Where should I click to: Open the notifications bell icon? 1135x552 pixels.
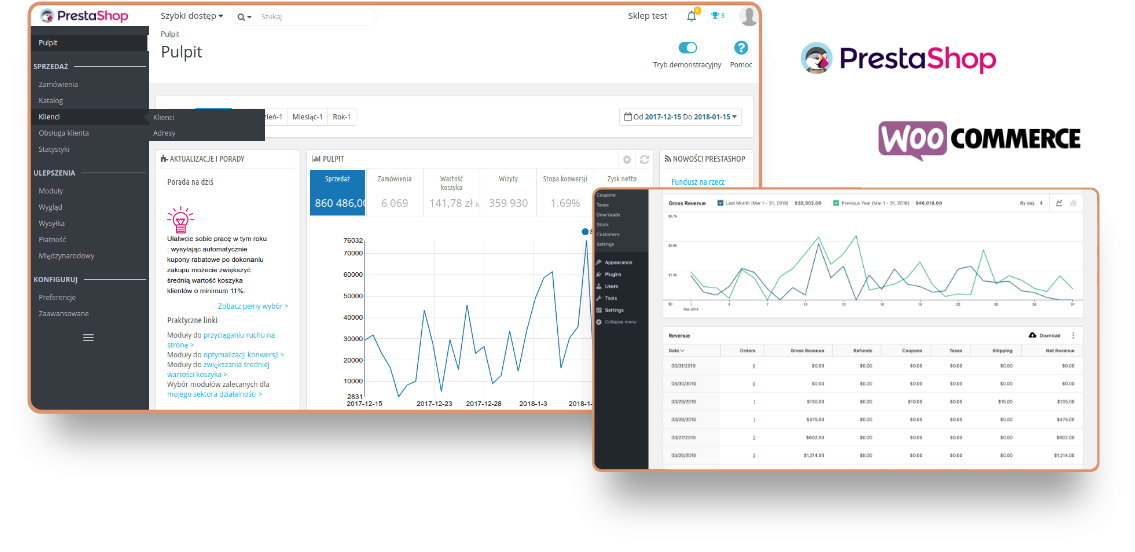(691, 16)
